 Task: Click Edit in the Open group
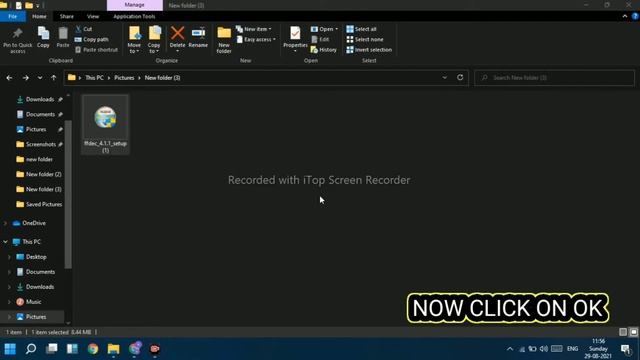point(320,40)
